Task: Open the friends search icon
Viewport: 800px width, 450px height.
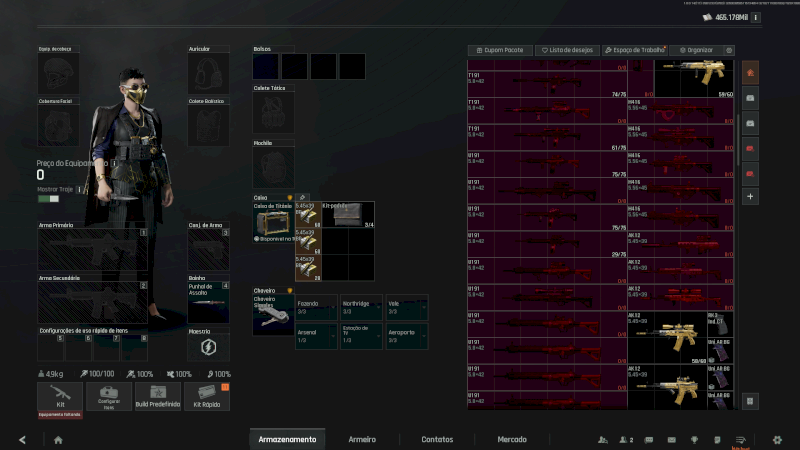Action: click(603, 440)
